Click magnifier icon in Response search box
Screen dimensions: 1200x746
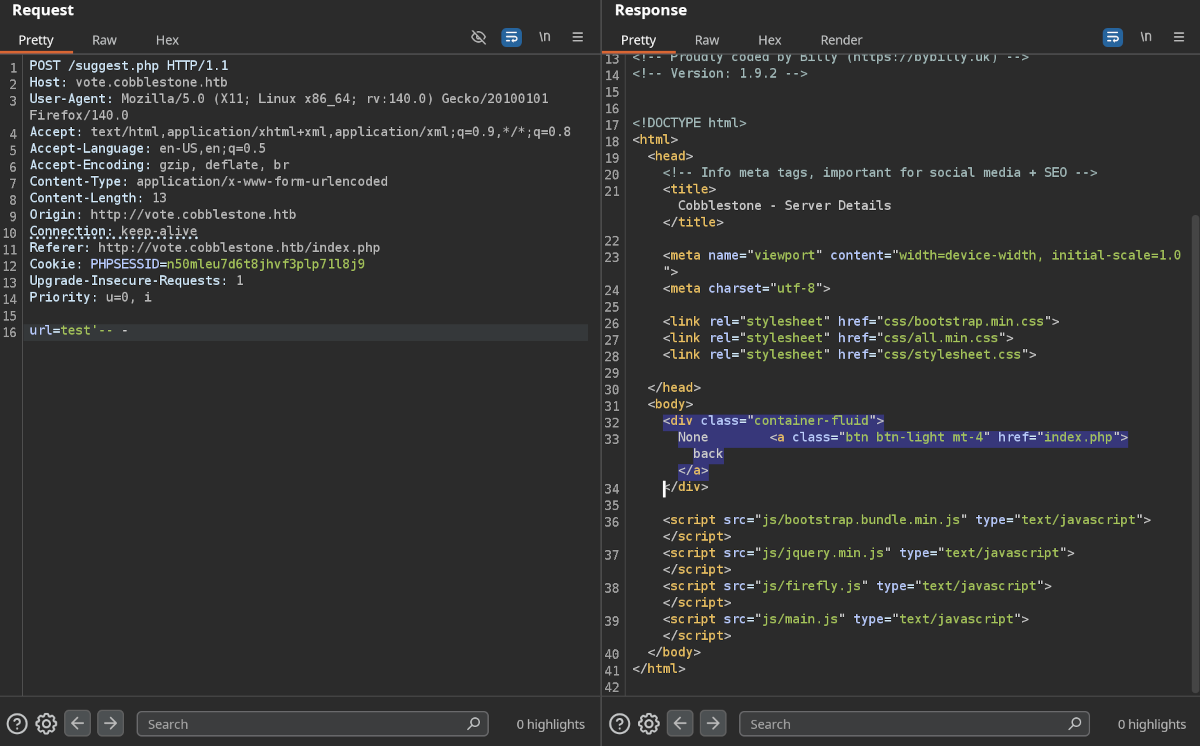pos(1075,723)
